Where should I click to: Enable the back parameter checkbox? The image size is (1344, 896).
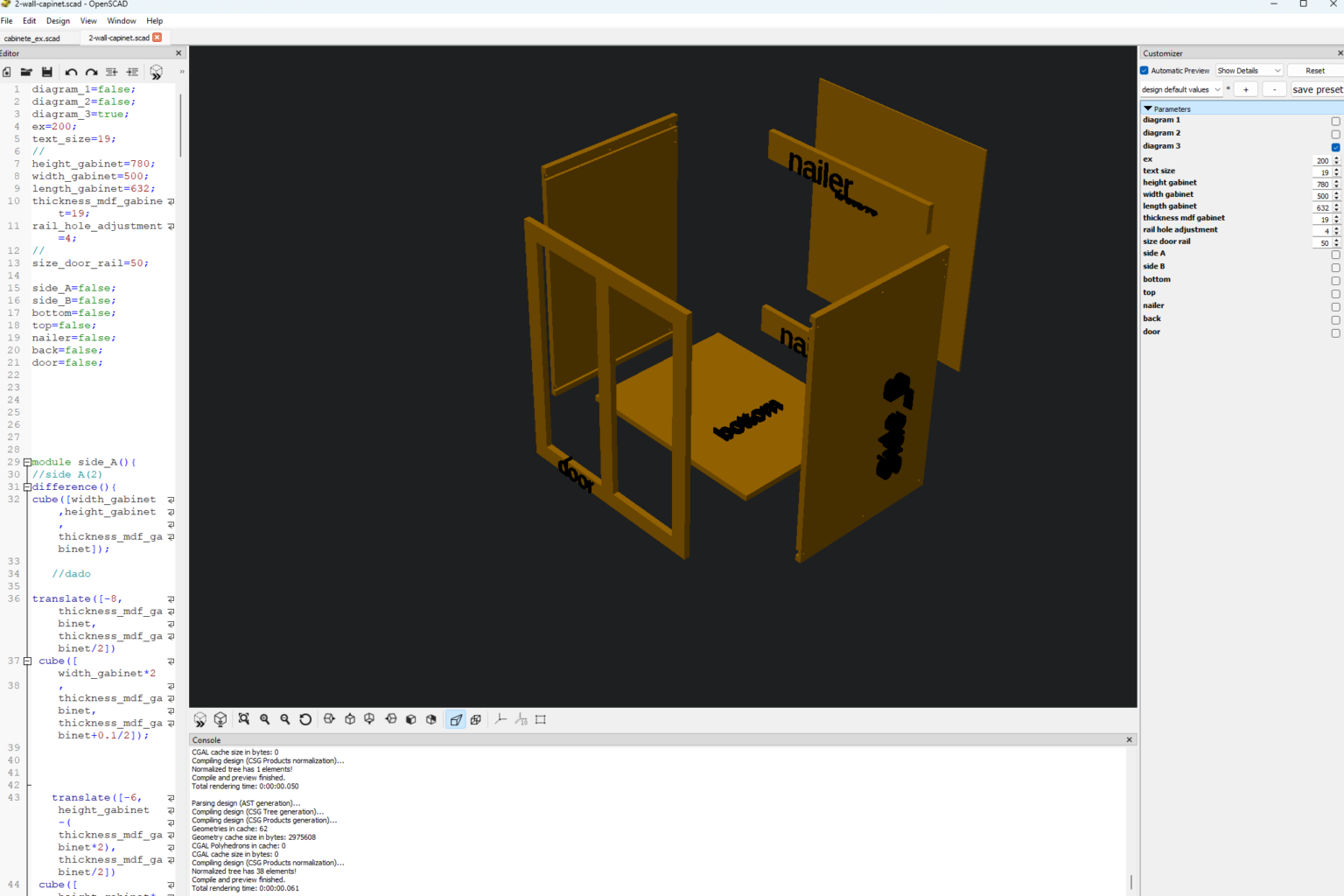[1335, 320]
